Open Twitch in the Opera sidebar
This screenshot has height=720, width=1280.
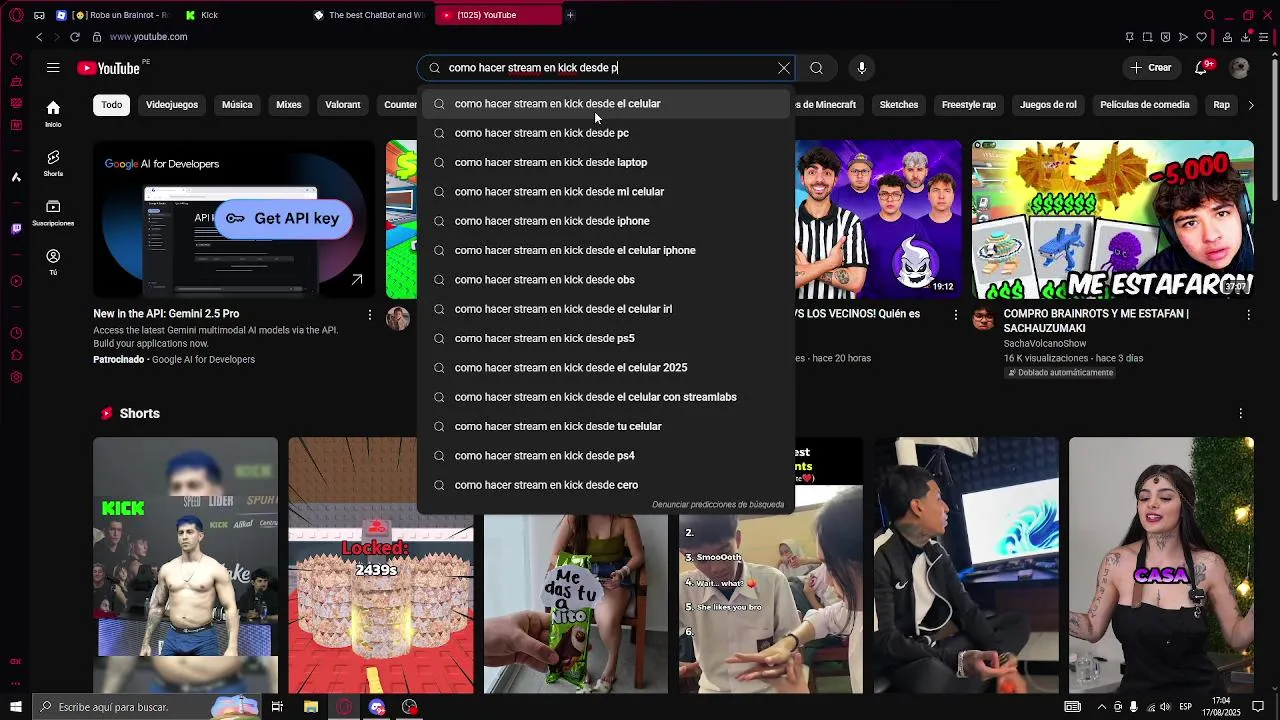[x=16, y=229]
